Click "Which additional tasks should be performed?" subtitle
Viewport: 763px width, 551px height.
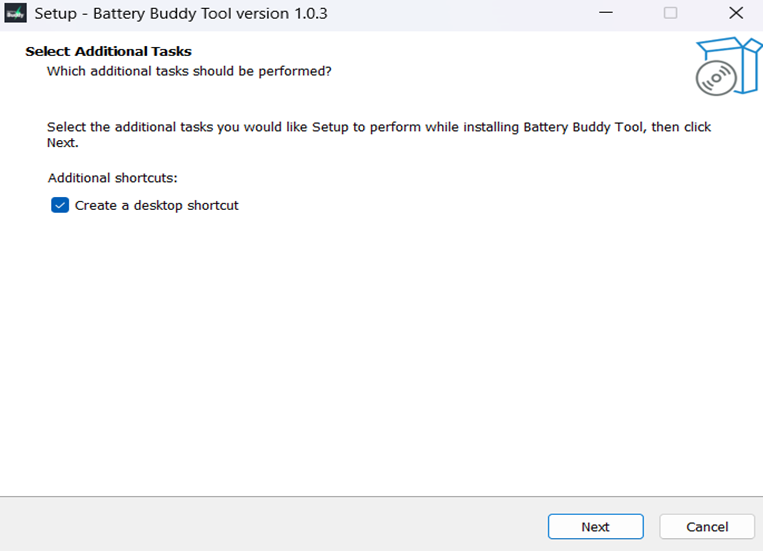pyautogui.click(x=189, y=71)
